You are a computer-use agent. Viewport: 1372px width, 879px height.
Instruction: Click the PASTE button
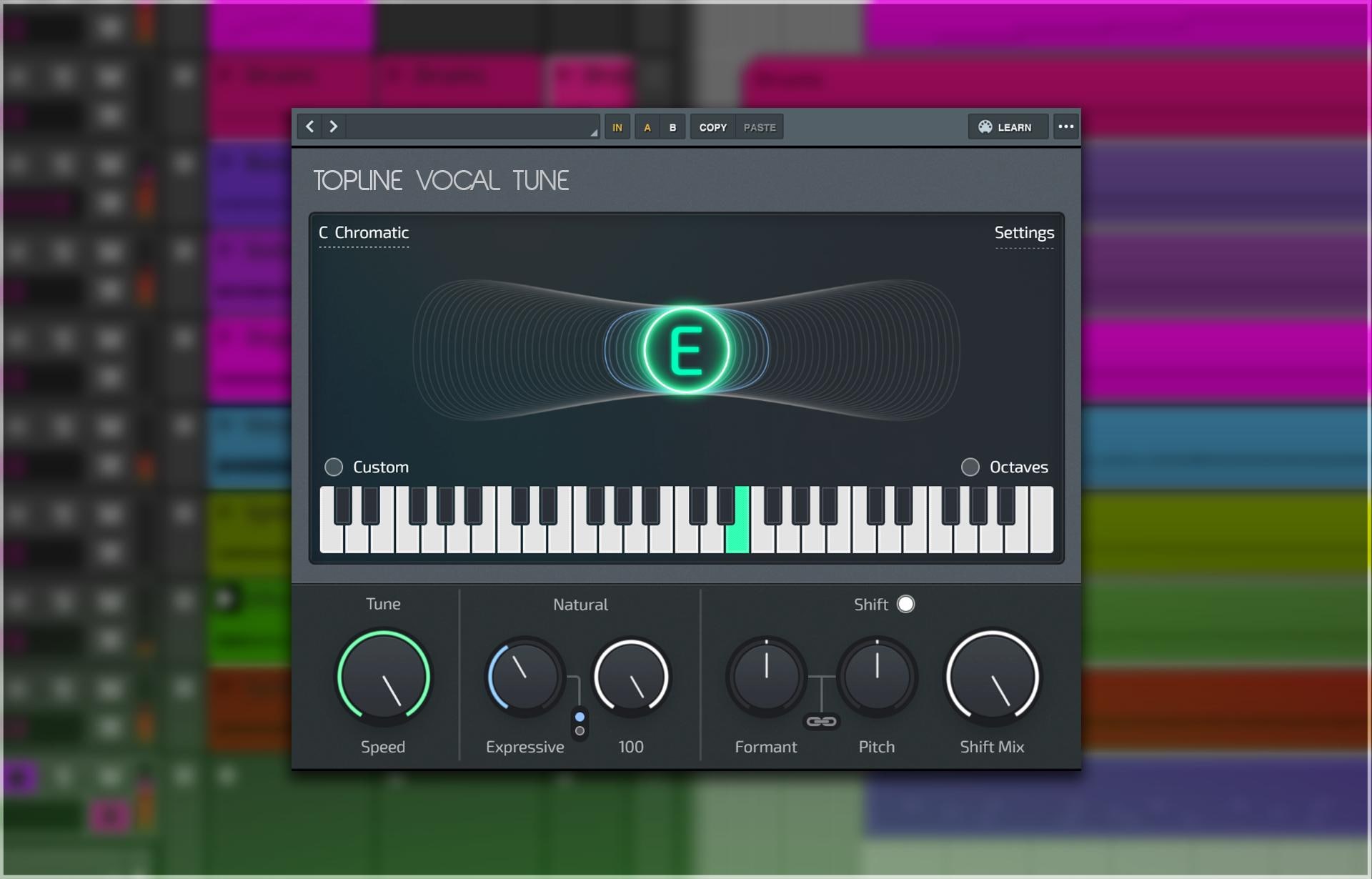(760, 127)
